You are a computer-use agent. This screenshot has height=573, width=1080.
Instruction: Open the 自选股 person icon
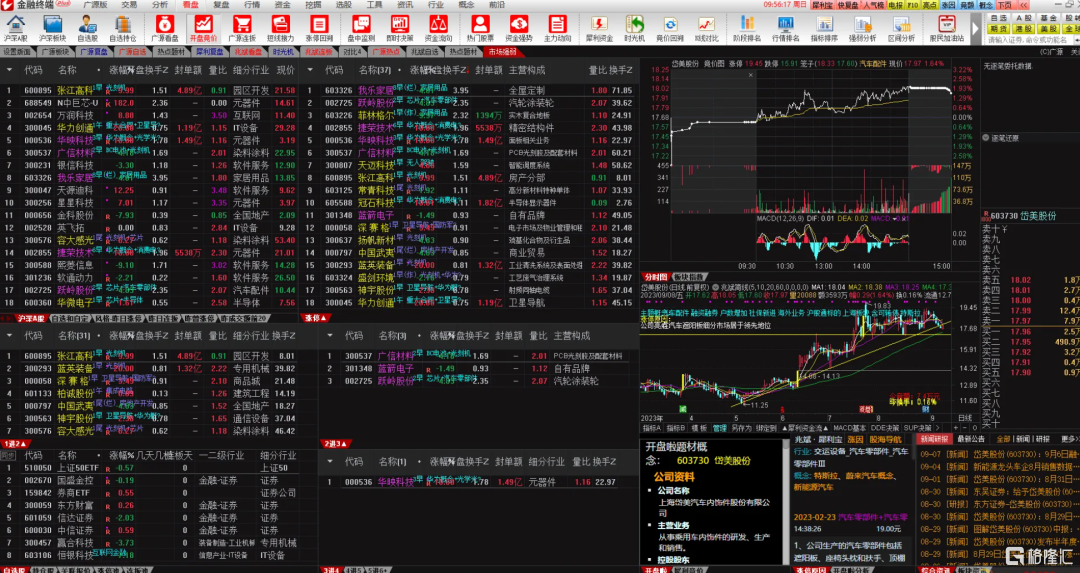tap(87, 26)
